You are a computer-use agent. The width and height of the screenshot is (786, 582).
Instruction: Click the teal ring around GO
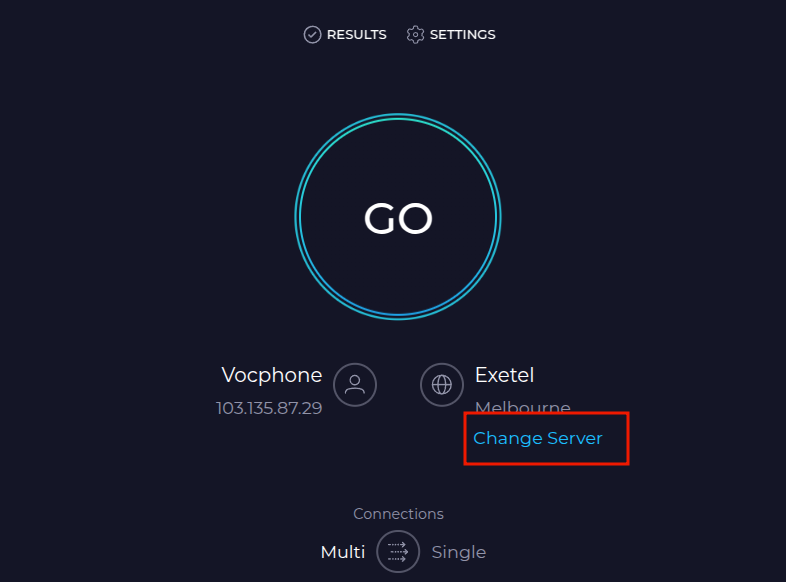tap(398, 117)
